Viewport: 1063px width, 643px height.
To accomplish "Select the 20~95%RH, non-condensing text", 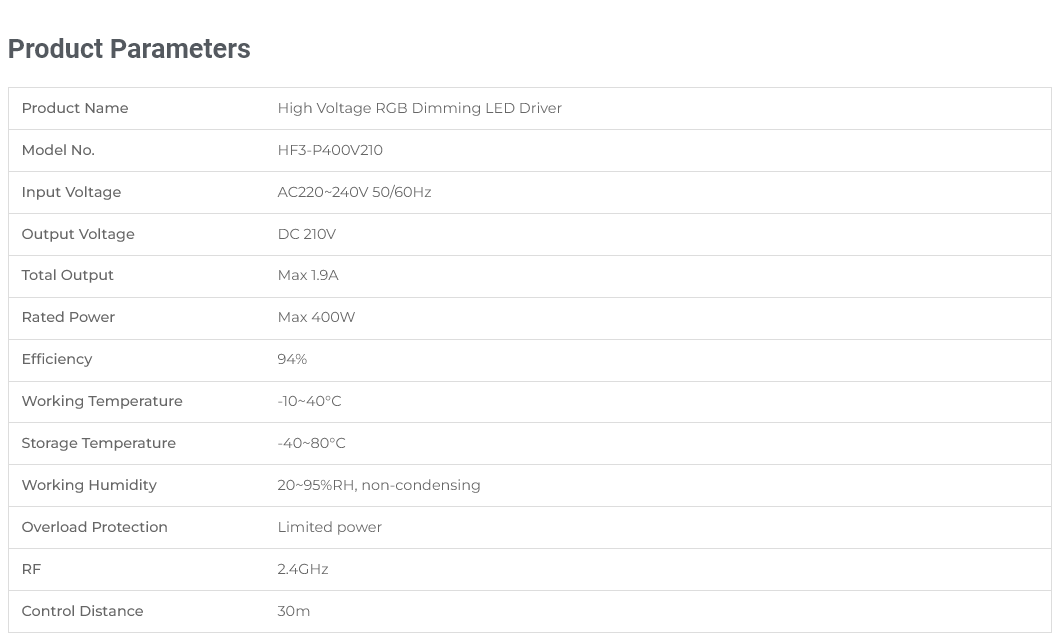I will click(x=378, y=485).
